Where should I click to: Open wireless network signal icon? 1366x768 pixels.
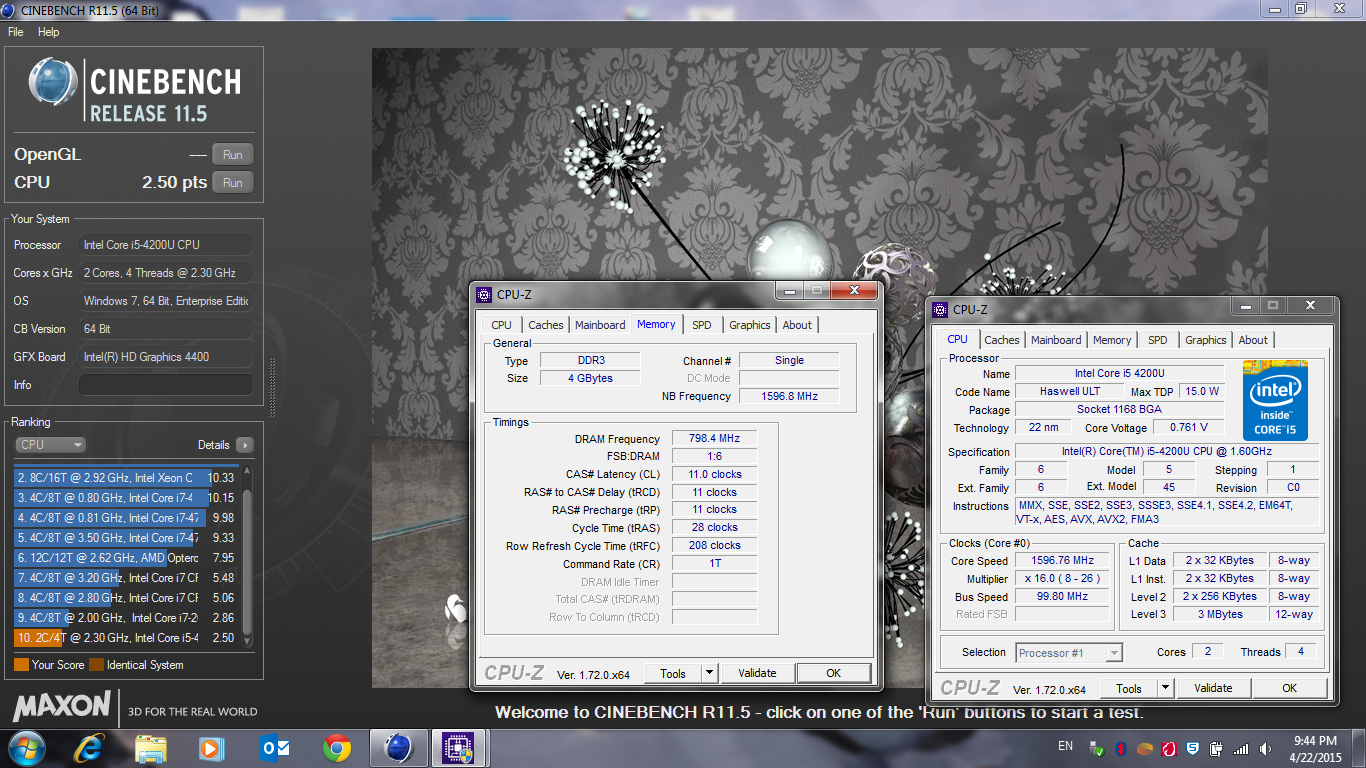point(1241,749)
